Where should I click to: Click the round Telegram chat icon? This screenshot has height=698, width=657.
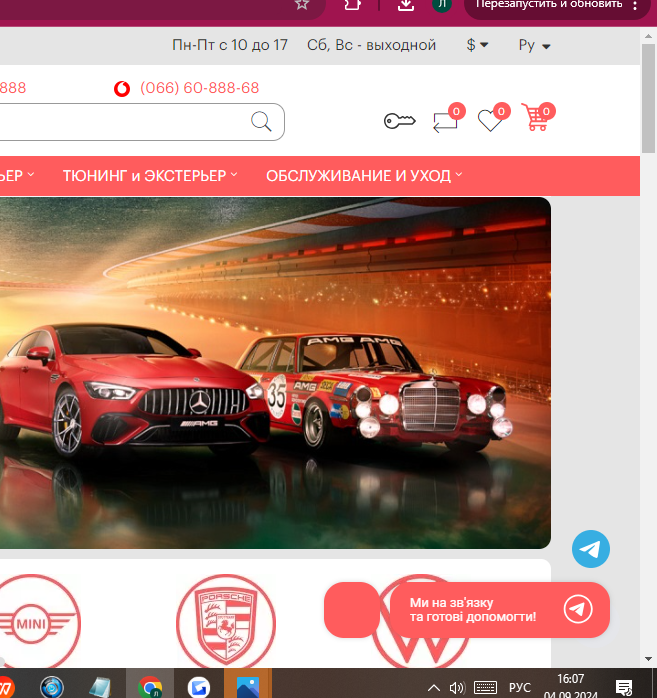(591, 549)
